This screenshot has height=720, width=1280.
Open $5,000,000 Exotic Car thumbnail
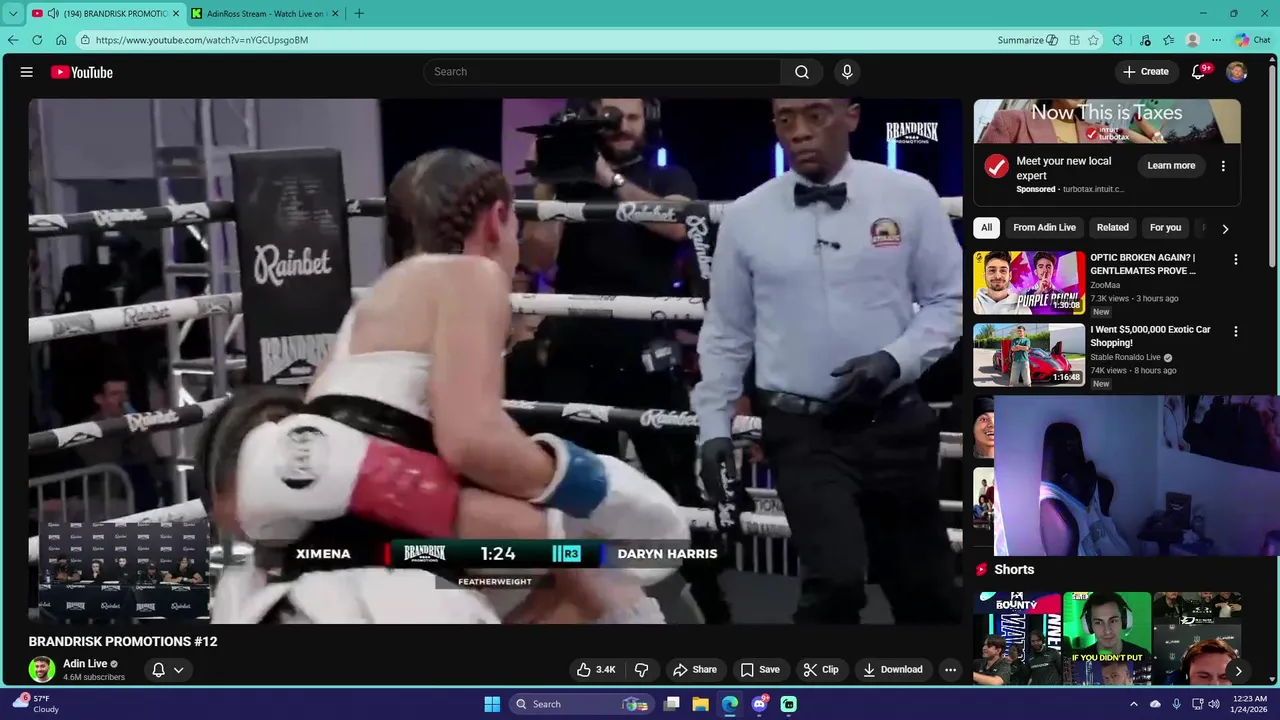1029,355
